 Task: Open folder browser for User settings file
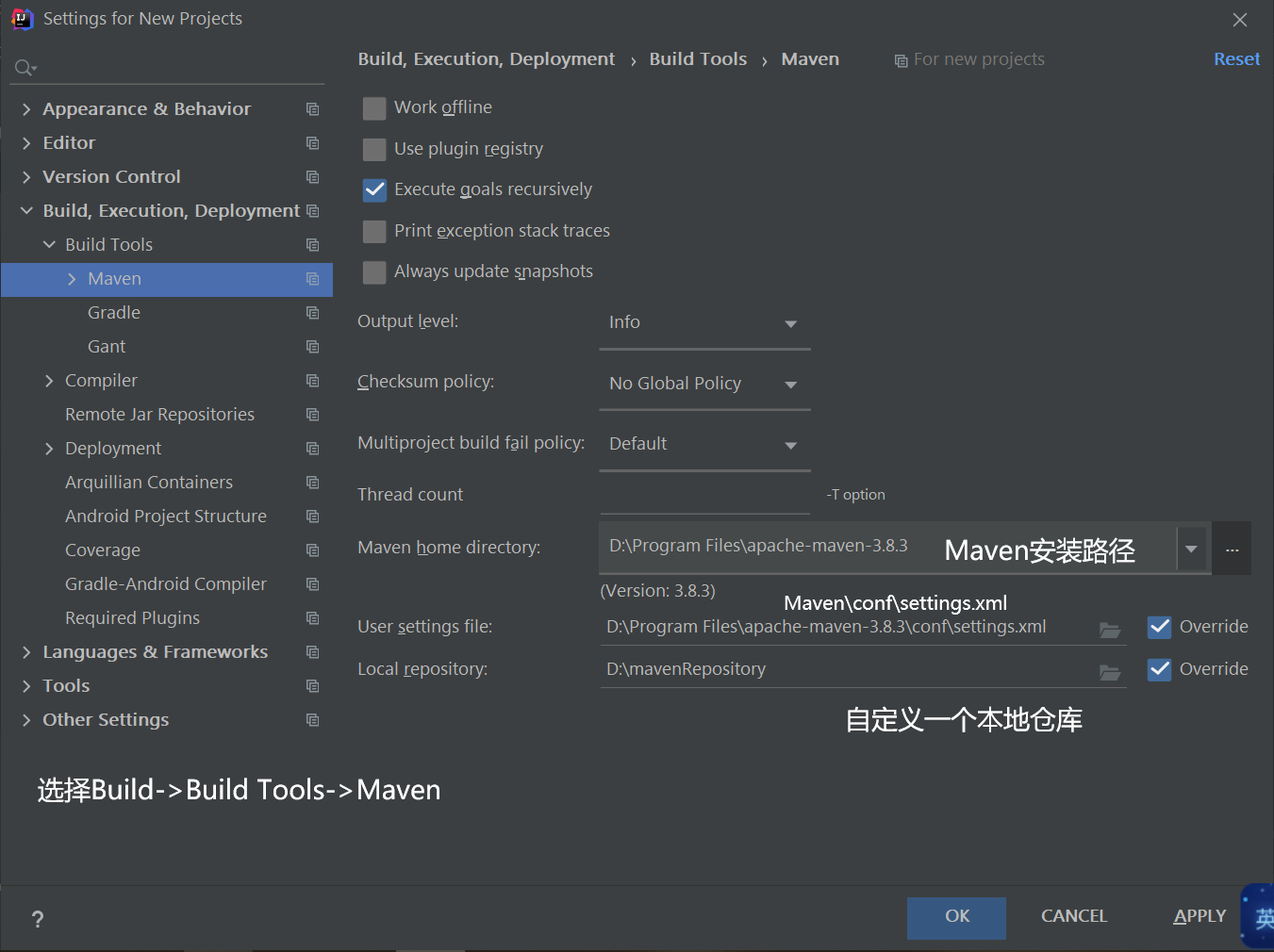[x=1110, y=630]
